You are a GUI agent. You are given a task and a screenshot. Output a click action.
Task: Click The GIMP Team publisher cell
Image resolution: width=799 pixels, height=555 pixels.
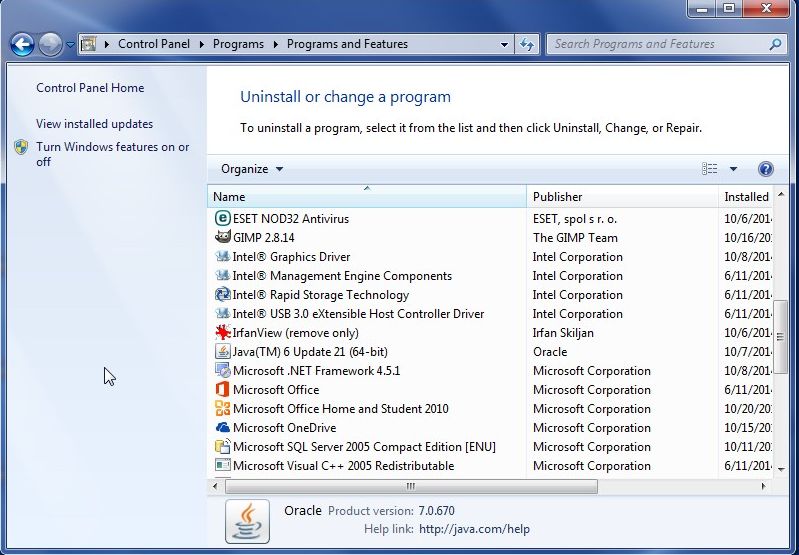(575, 237)
